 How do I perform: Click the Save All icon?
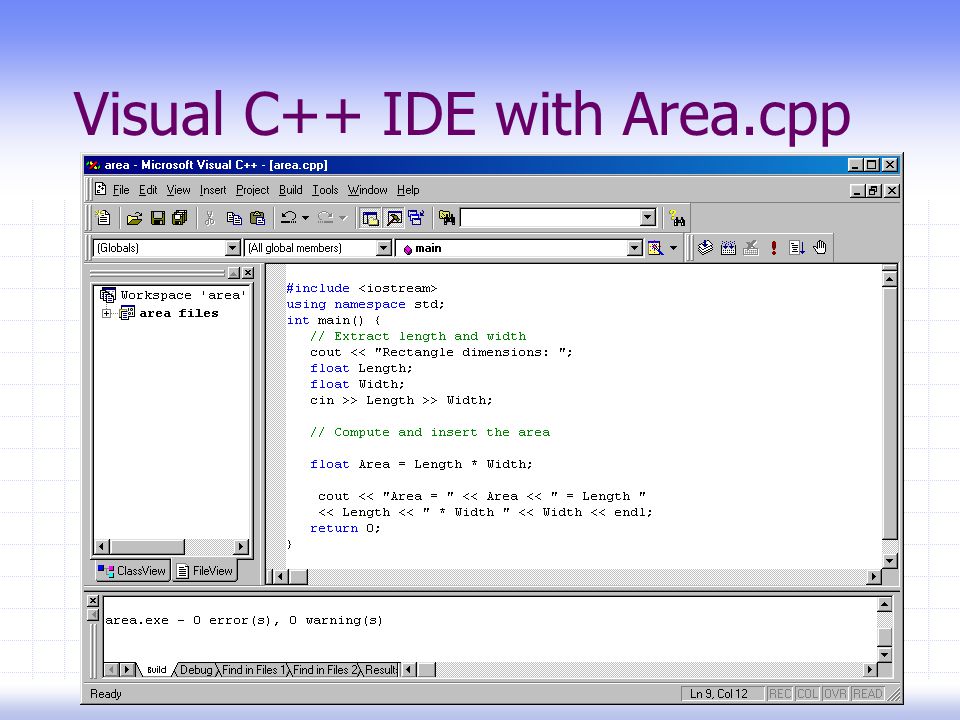179,218
